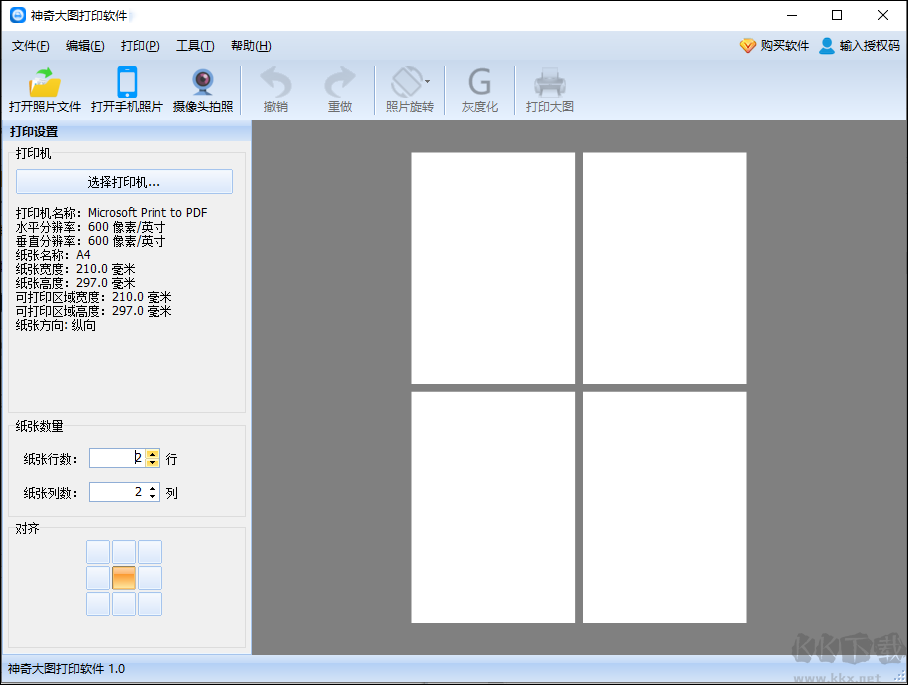Click the buy software diamond icon
This screenshot has width=908, height=685.
(x=748, y=46)
